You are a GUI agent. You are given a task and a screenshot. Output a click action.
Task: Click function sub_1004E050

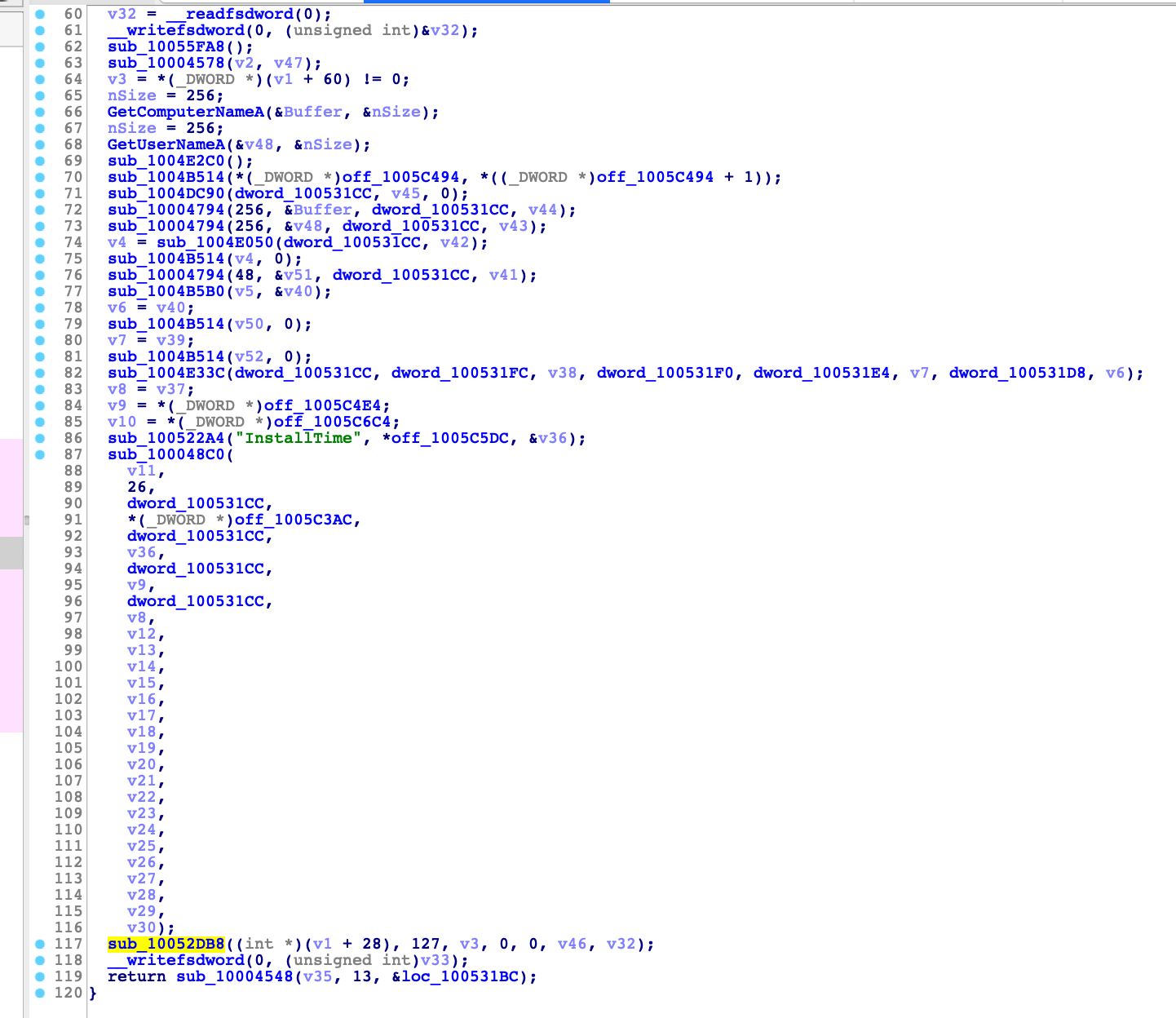[x=215, y=242]
